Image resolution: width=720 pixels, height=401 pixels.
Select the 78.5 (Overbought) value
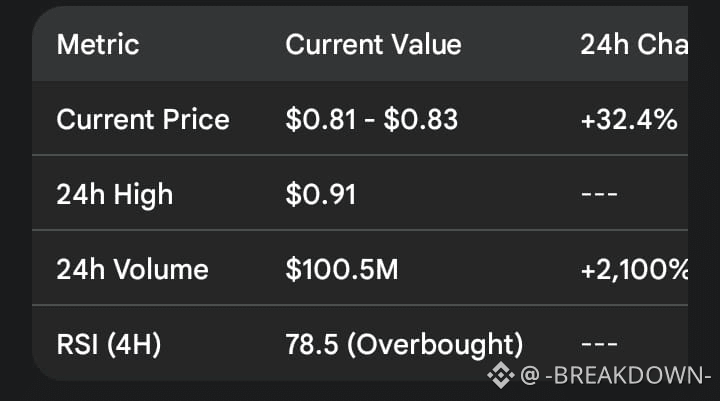(404, 344)
